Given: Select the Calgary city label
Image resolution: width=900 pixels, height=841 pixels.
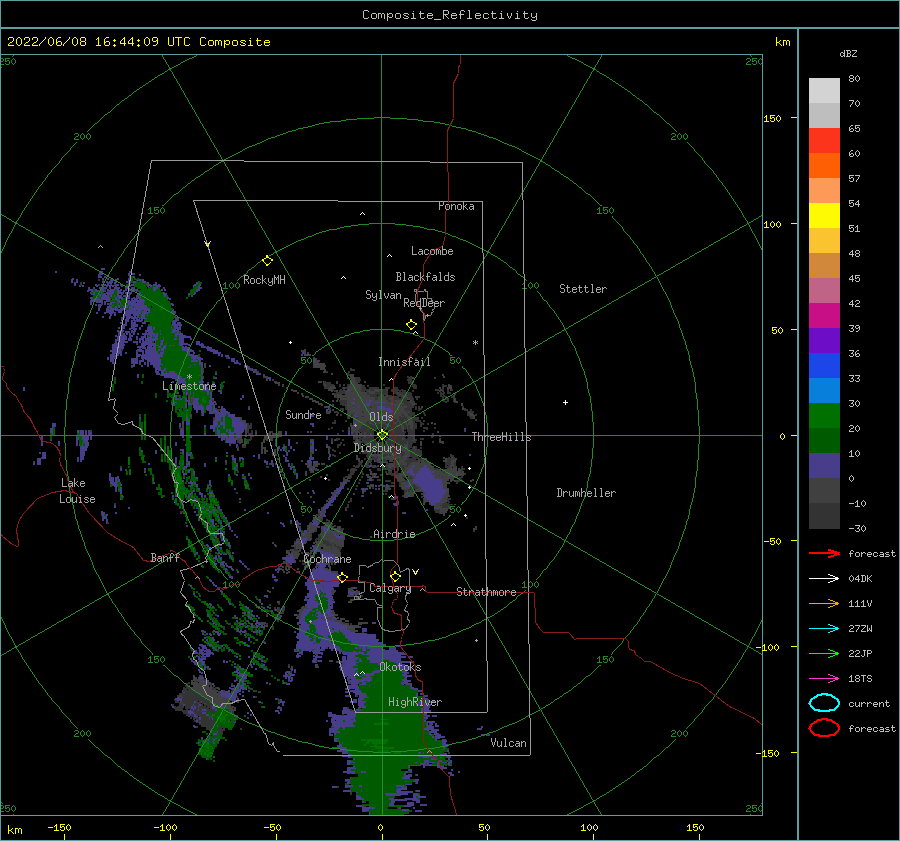Looking at the screenshot, I should pos(390,588).
